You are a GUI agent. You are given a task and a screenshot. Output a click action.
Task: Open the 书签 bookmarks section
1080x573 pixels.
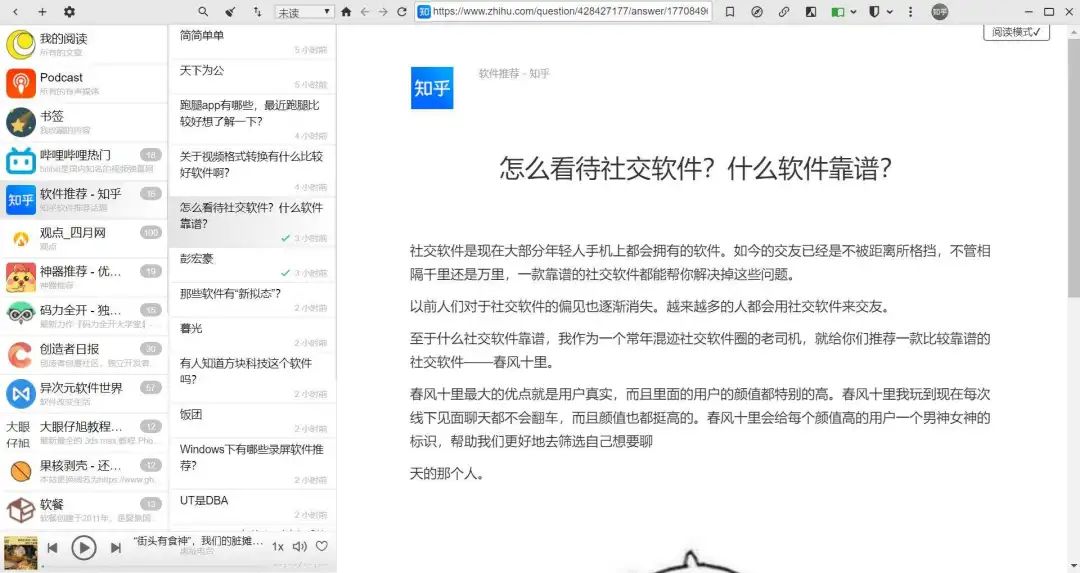[x=84, y=122]
